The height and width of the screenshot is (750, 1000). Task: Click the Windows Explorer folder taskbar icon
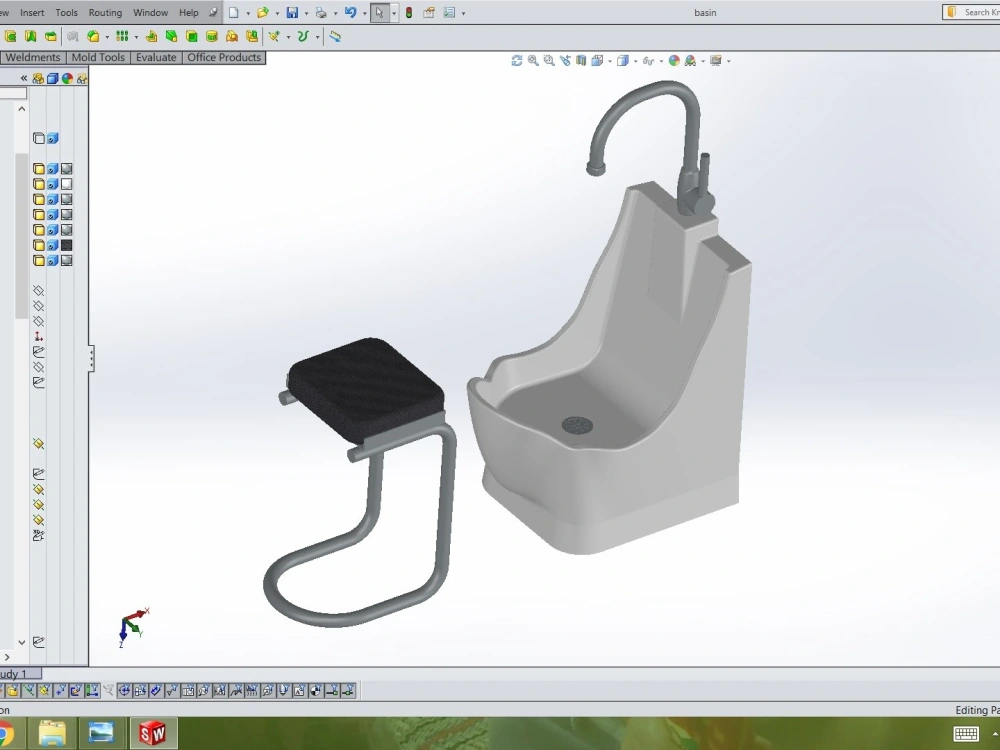52,733
